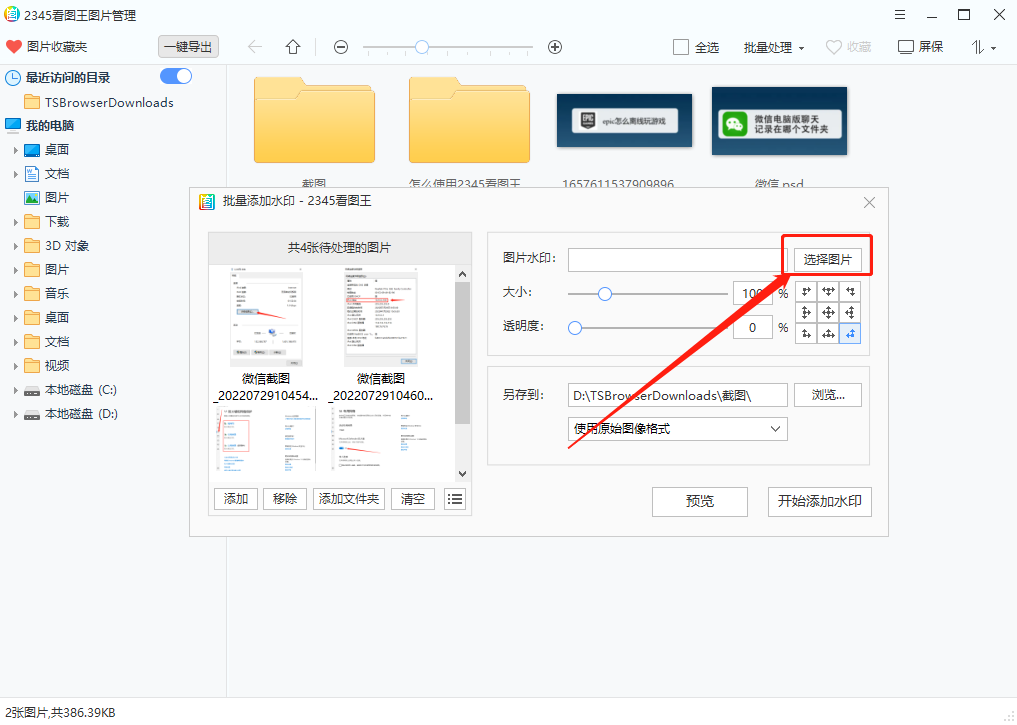Viewport: 1017px width, 725px height.
Task: Select the 微信截图_2022072910454 thumbnail
Action: [264, 318]
